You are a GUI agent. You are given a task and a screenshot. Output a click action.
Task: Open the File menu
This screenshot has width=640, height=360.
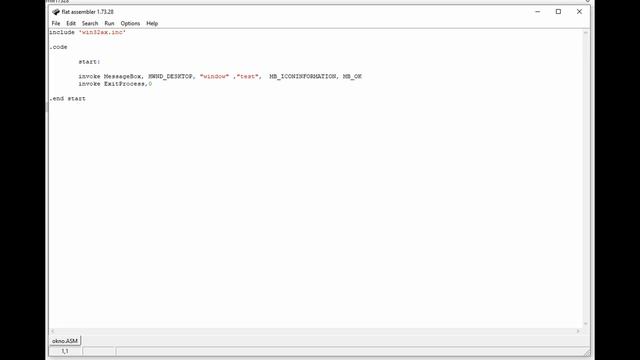(56, 23)
